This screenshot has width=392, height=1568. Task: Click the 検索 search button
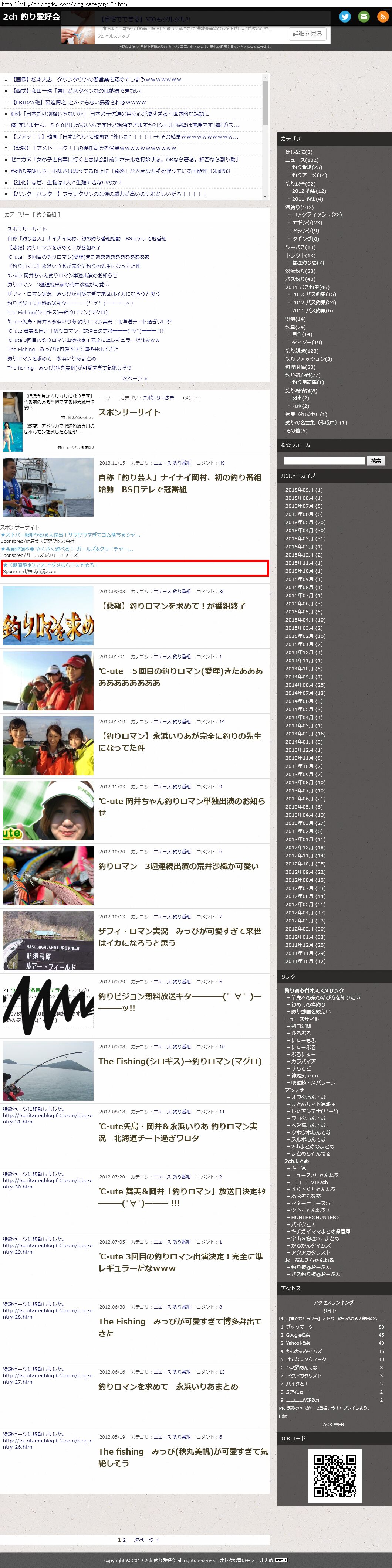tap(377, 460)
